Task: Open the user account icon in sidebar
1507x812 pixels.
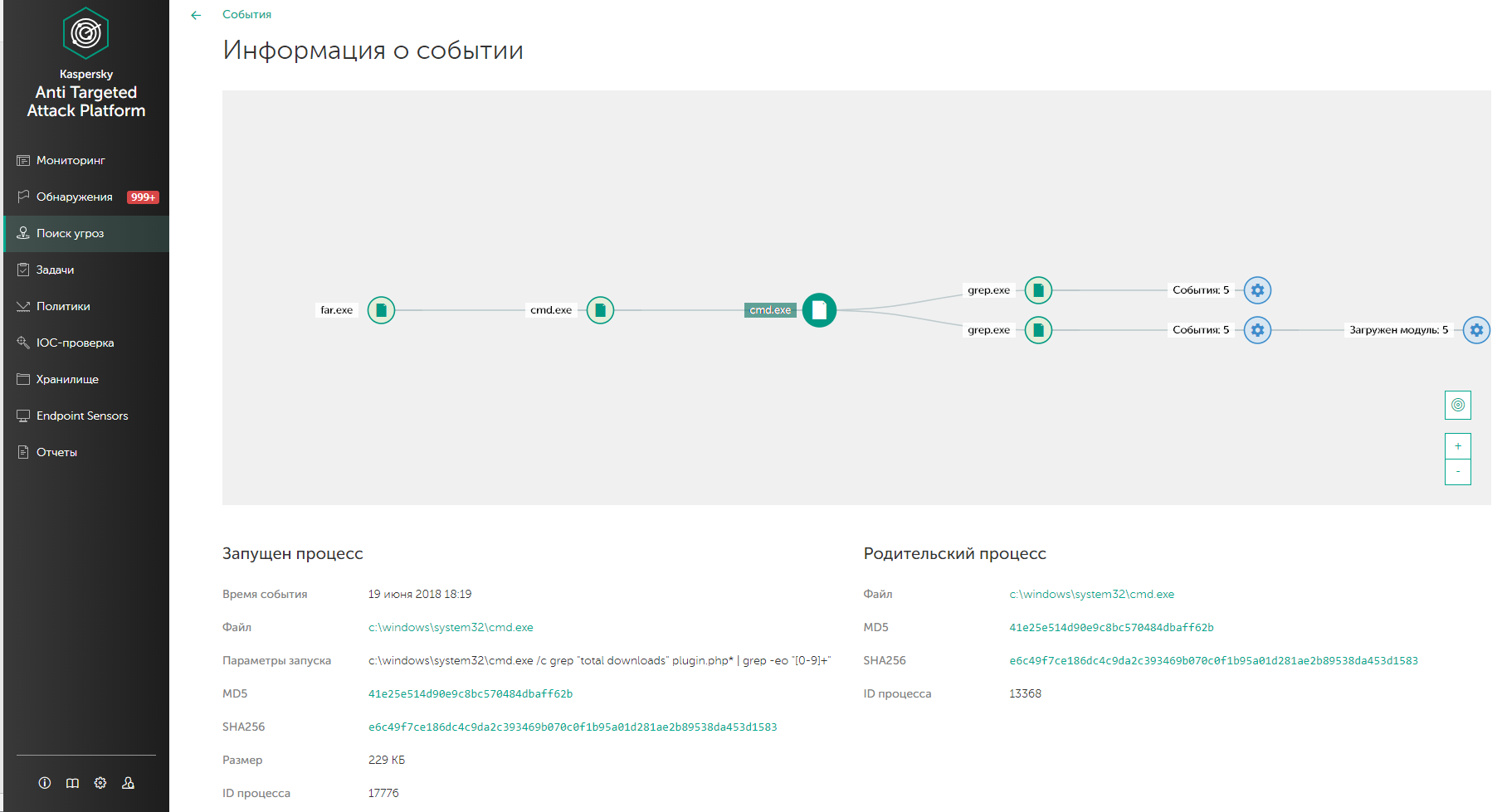Action: point(128,783)
